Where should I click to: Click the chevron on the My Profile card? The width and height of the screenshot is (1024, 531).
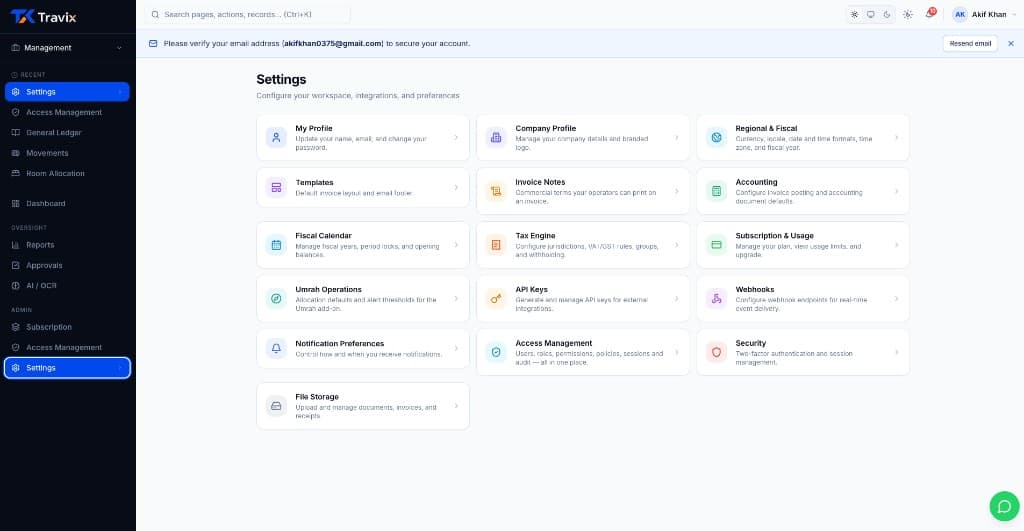[456, 138]
